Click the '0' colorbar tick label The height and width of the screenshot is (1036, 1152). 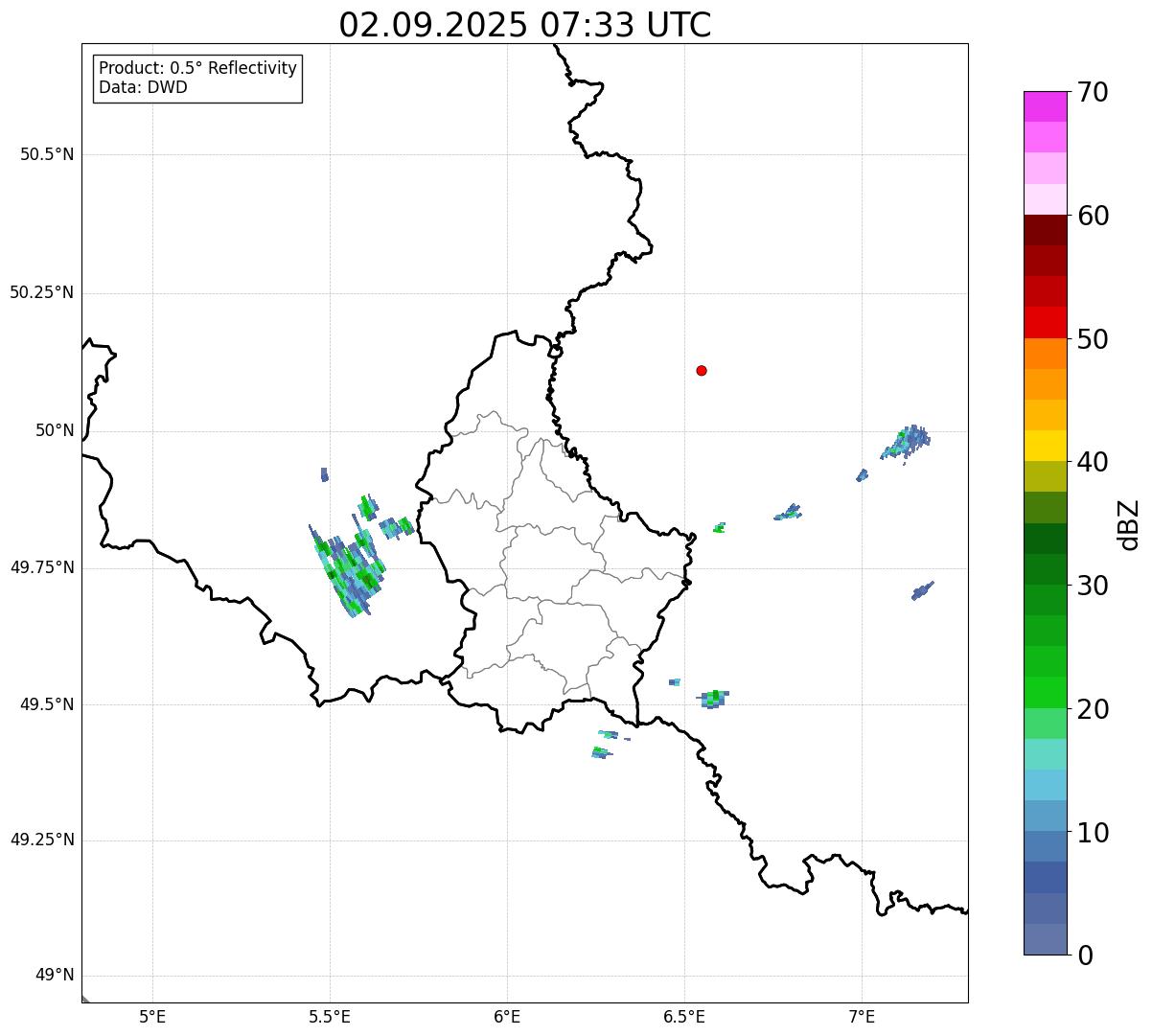1084,955
